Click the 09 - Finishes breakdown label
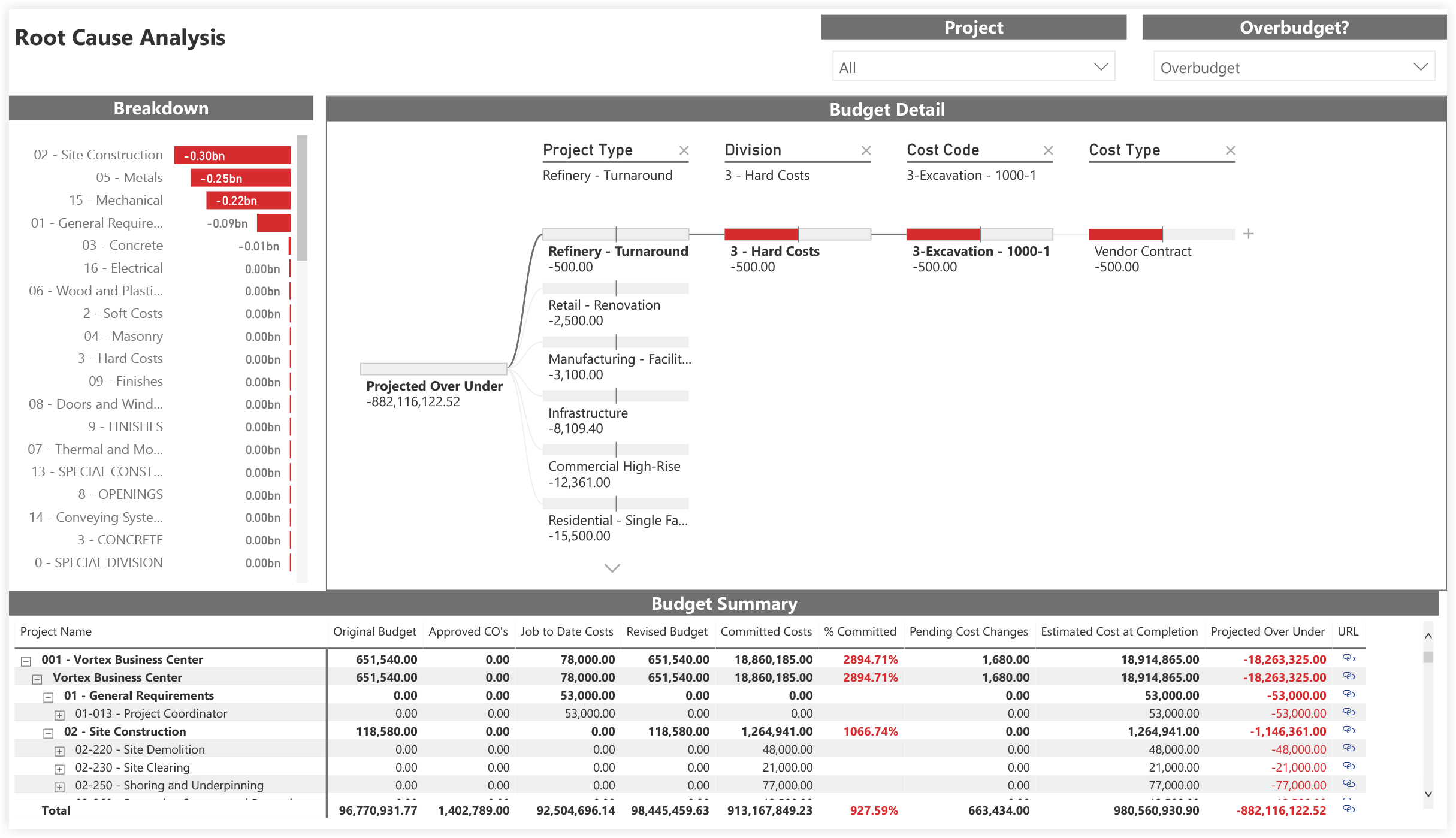Image resolution: width=1456 pixels, height=838 pixels. click(x=126, y=382)
